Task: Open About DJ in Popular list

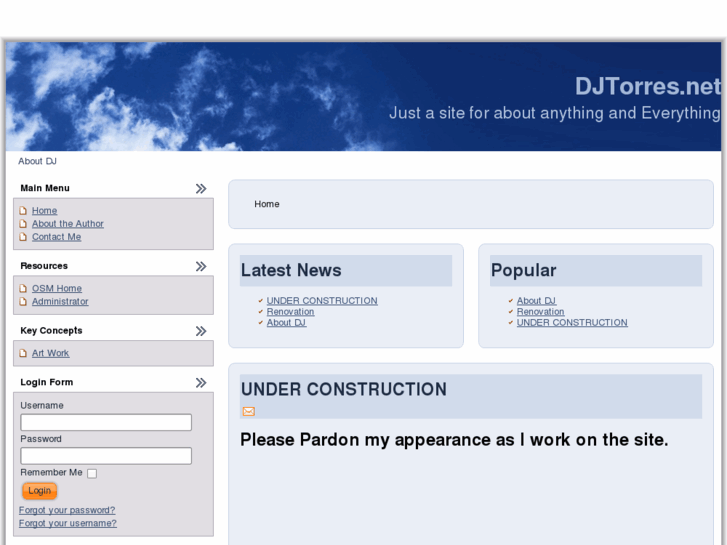Action: [x=536, y=301]
